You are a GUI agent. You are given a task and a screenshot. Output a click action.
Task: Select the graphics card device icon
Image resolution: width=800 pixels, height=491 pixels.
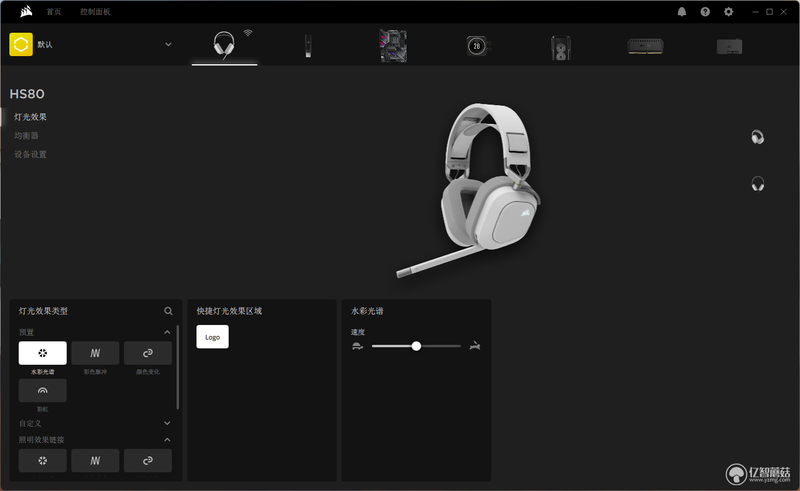point(730,47)
